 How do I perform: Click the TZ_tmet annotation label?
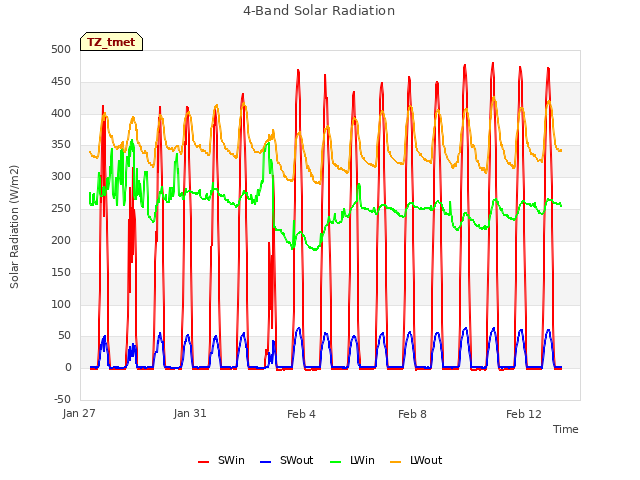pos(111,42)
